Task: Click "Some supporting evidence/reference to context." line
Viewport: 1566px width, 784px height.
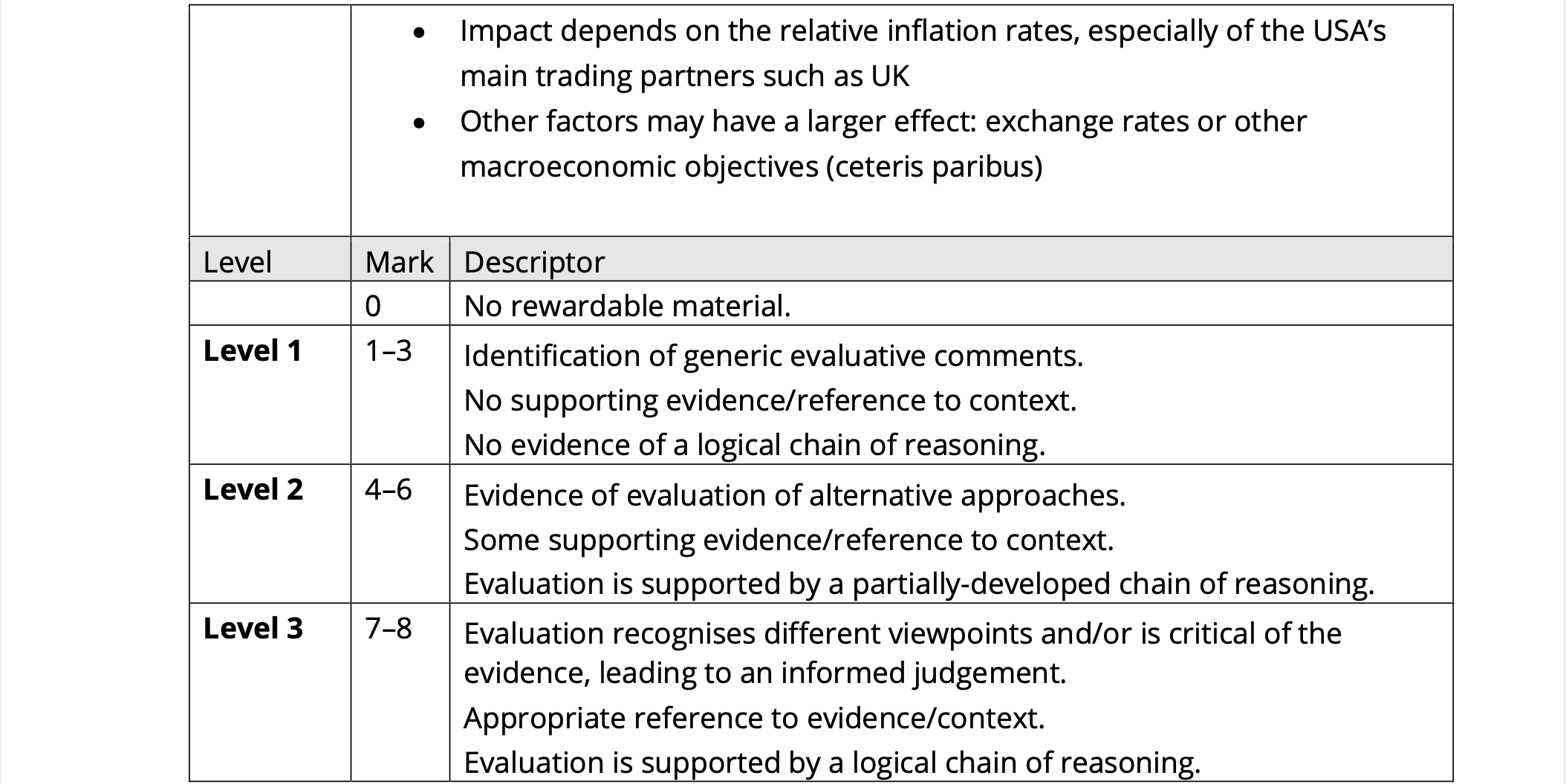Action: click(x=788, y=540)
